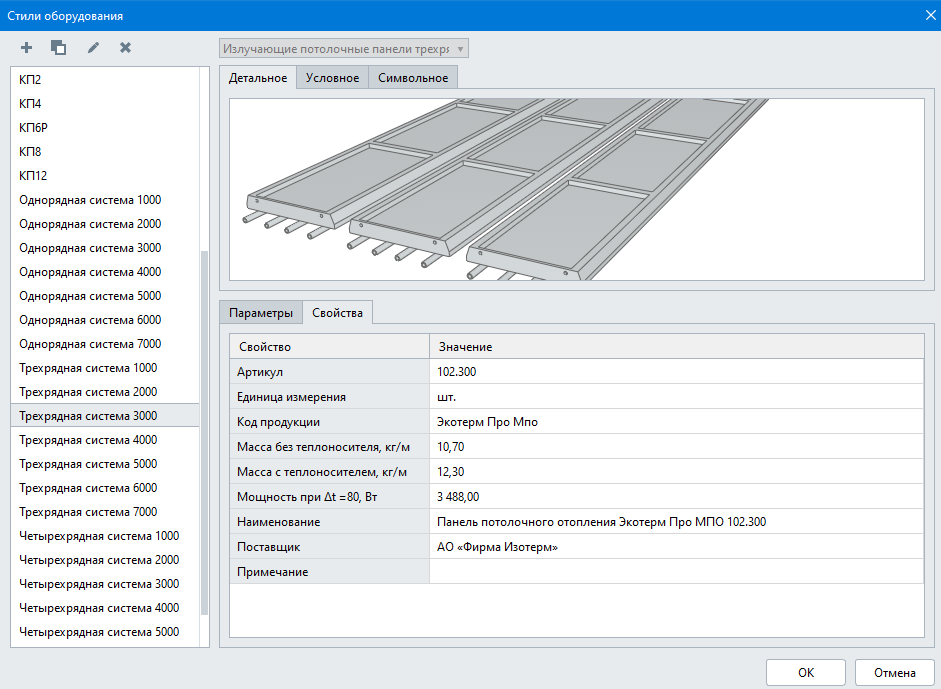The height and width of the screenshot is (689, 941).
Task: Click the delete style X icon
Action: [x=125, y=48]
